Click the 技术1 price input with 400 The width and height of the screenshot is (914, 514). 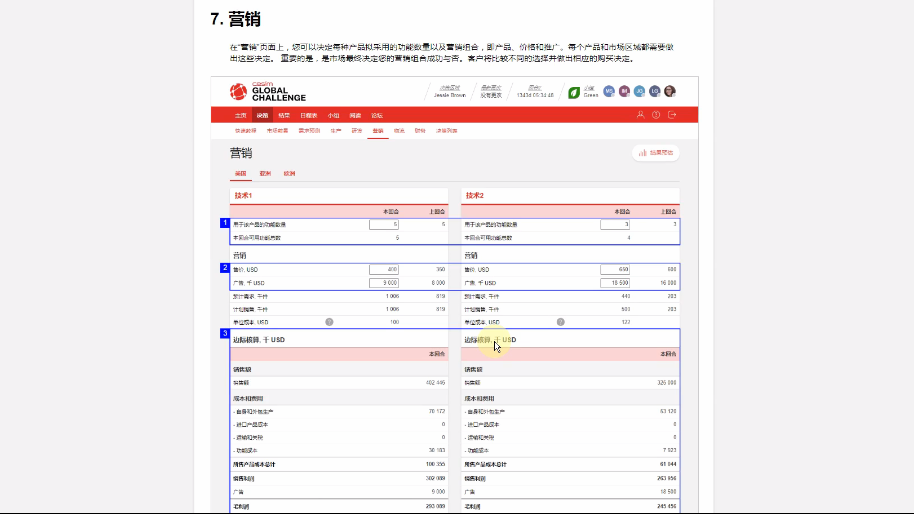[x=384, y=270]
